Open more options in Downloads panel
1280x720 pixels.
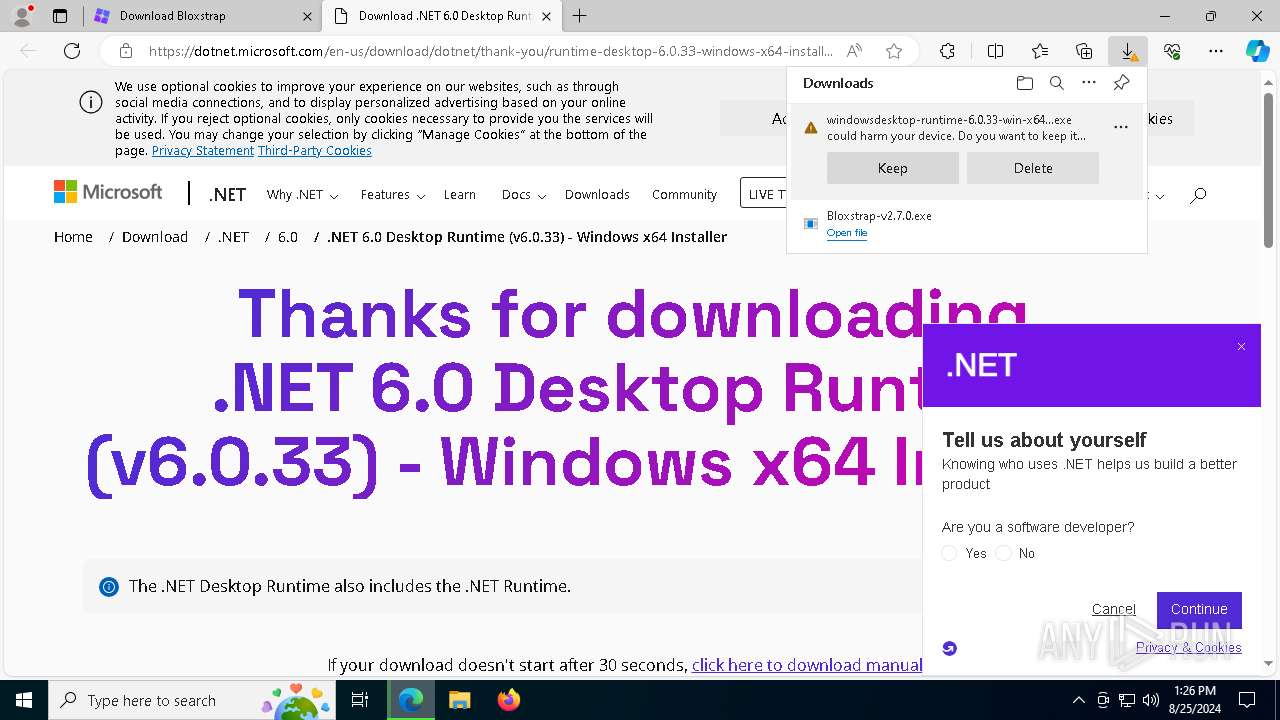pyautogui.click(x=1089, y=83)
